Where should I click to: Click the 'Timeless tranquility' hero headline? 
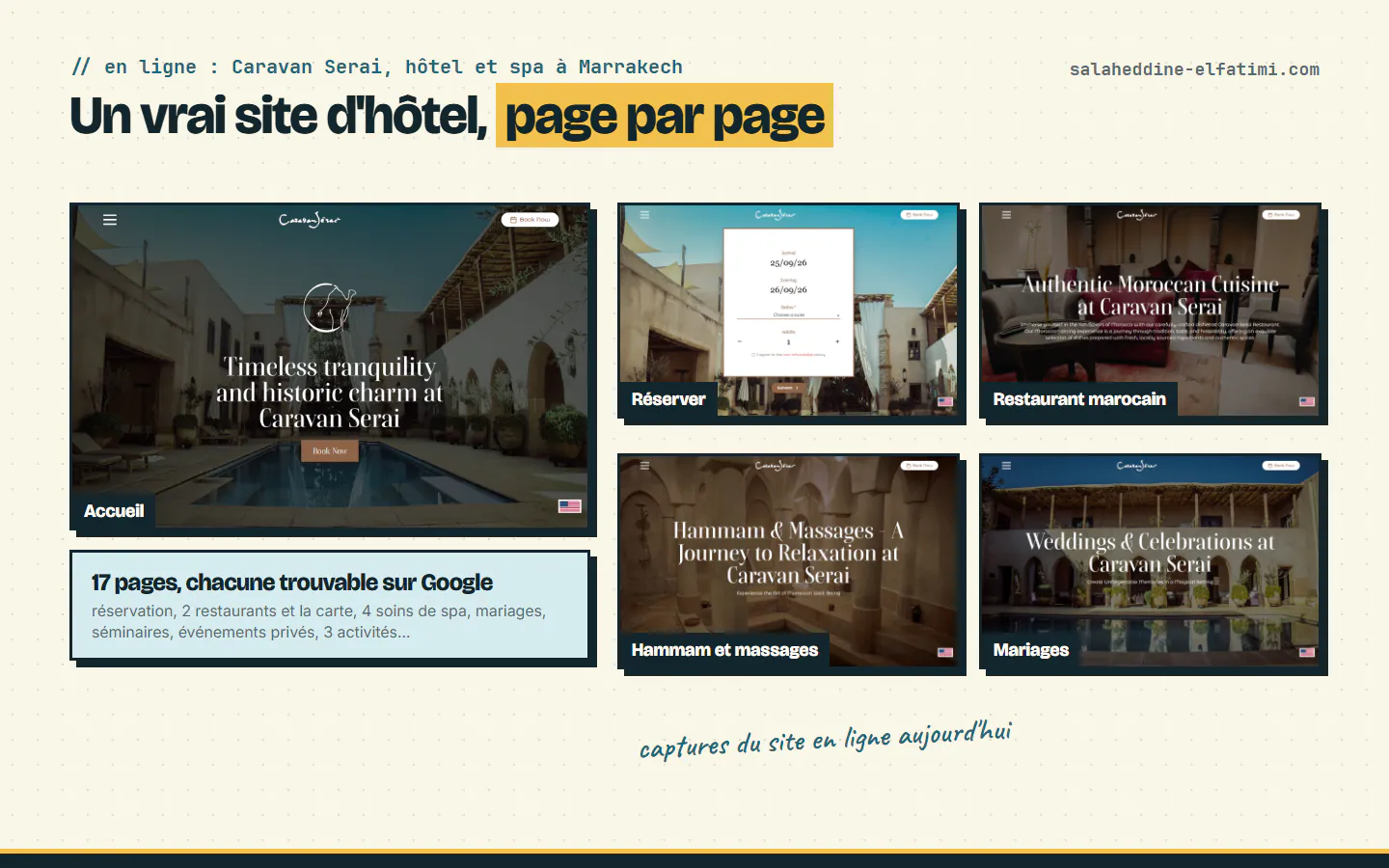[x=329, y=393]
